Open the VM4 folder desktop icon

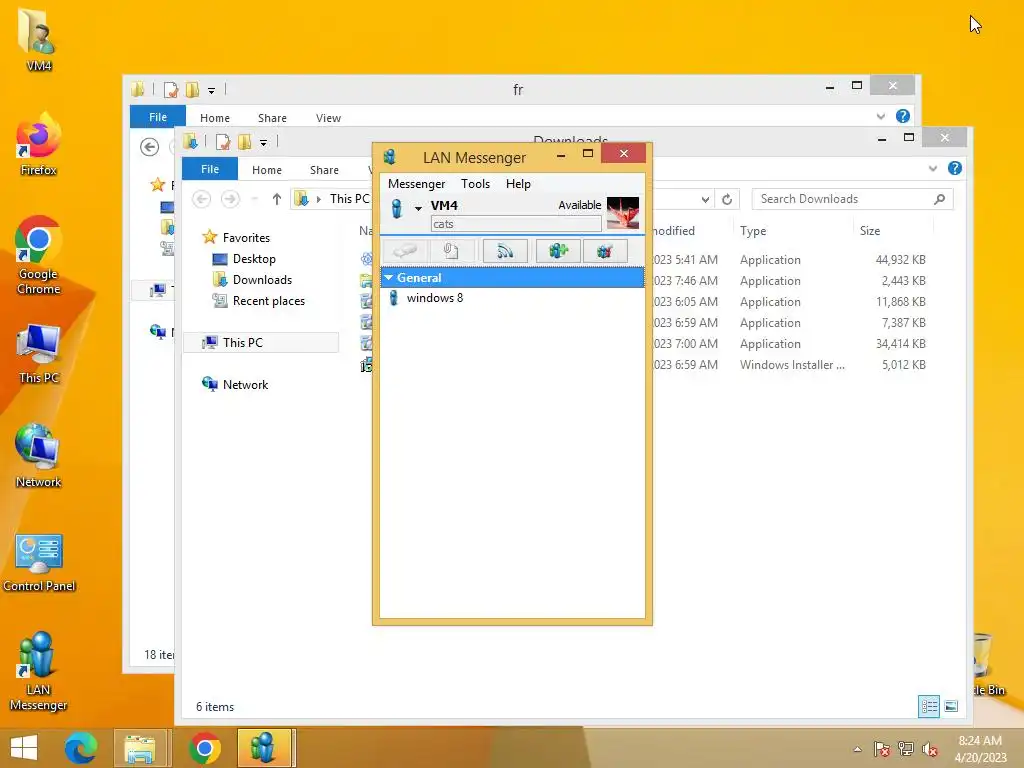(x=39, y=40)
